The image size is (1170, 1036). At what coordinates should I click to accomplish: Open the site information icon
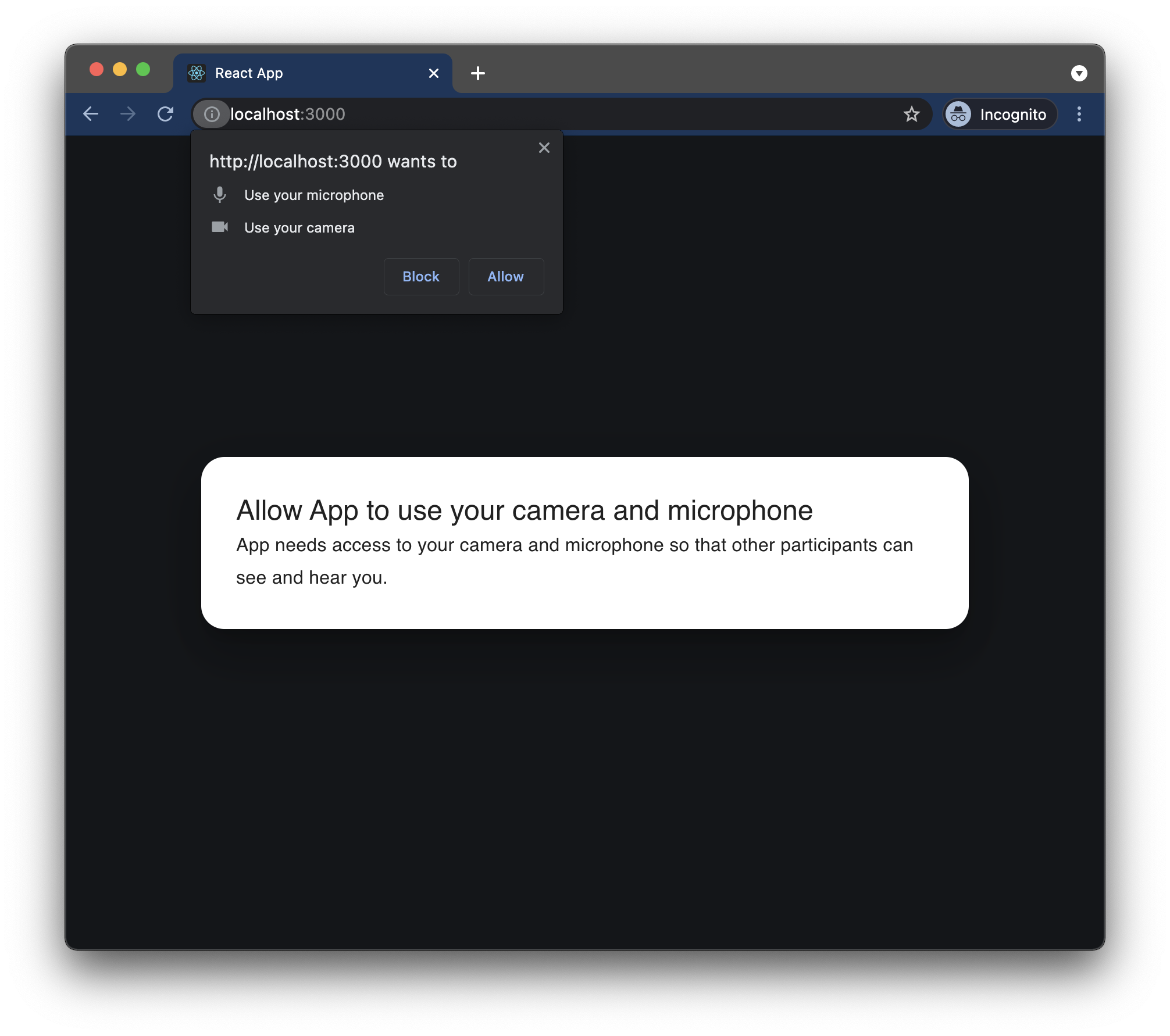[212, 114]
